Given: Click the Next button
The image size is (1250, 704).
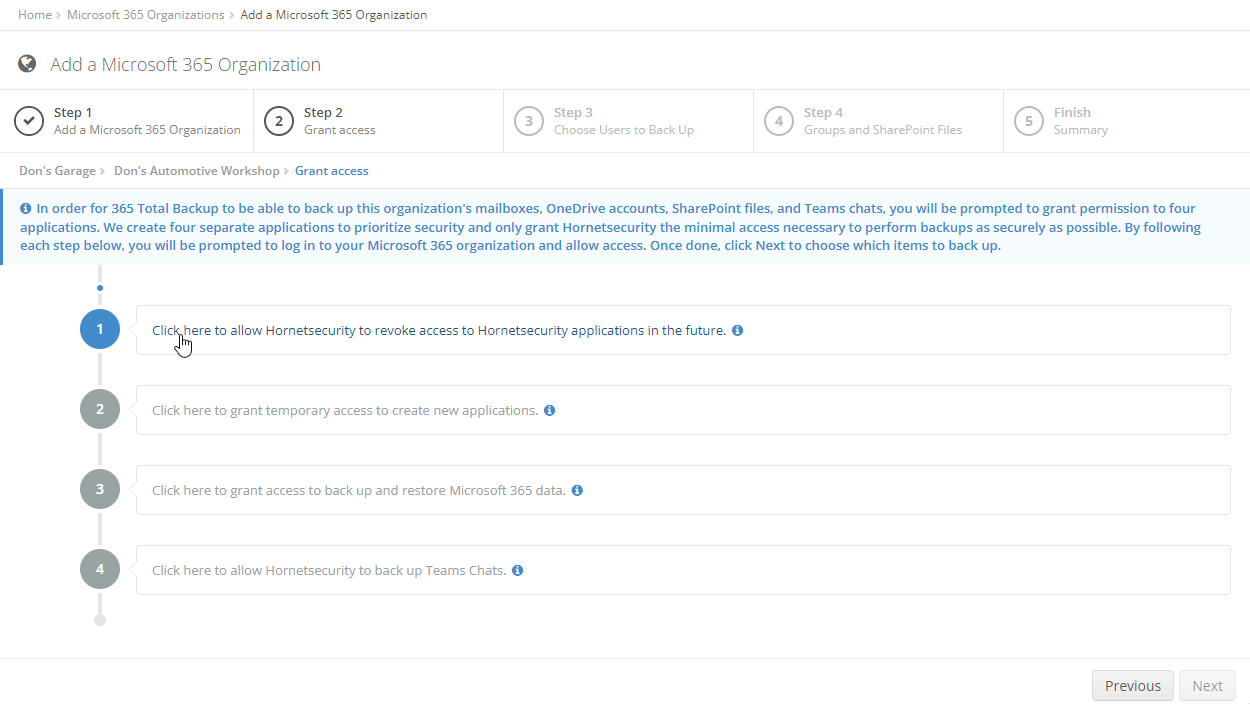Looking at the screenshot, I should click(x=1207, y=685).
